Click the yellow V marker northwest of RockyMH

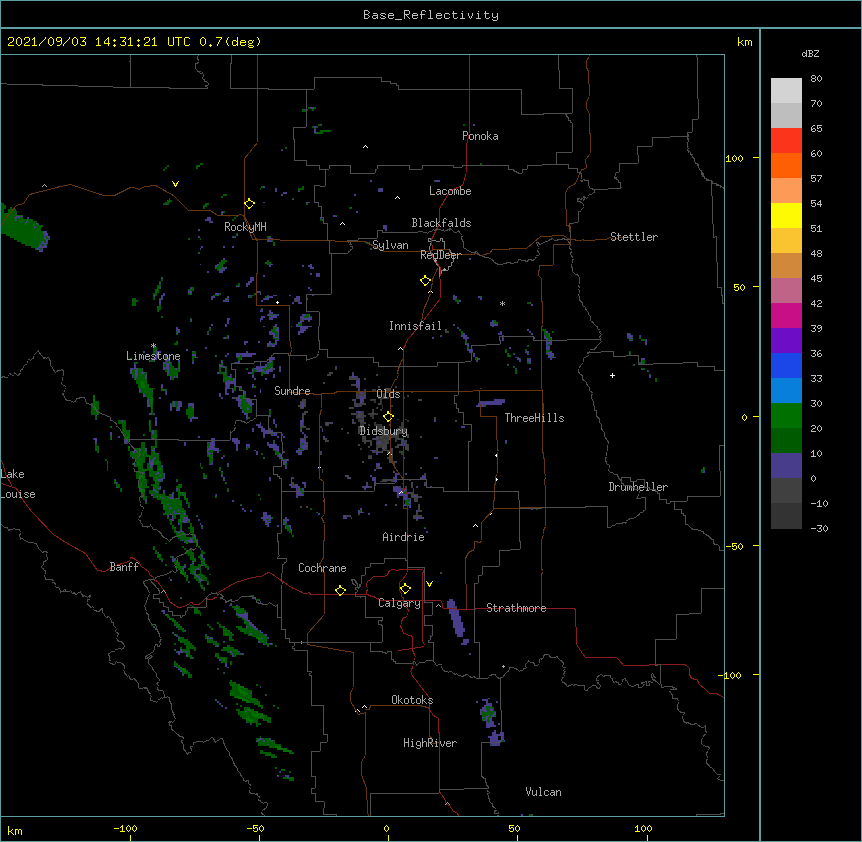click(175, 184)
